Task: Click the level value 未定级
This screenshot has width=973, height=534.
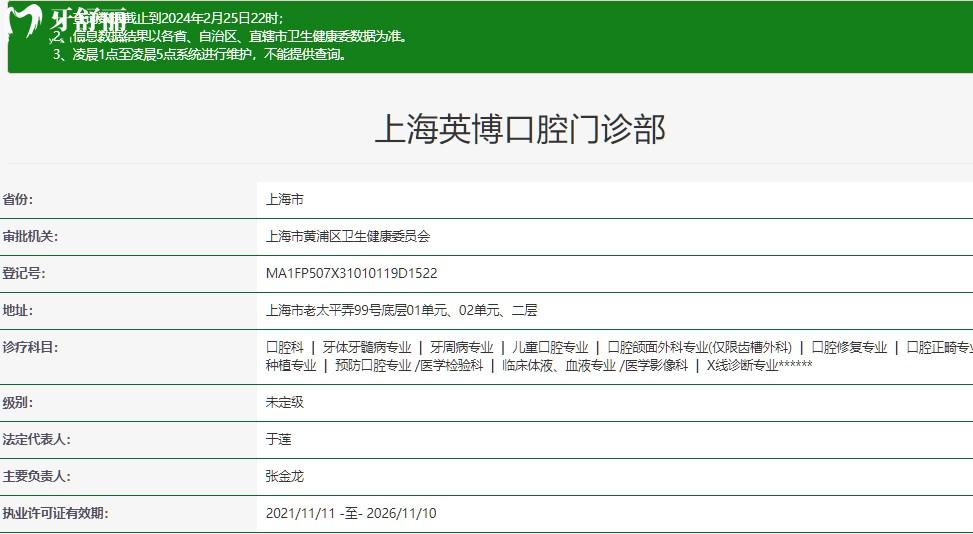Action: point(285,403)
